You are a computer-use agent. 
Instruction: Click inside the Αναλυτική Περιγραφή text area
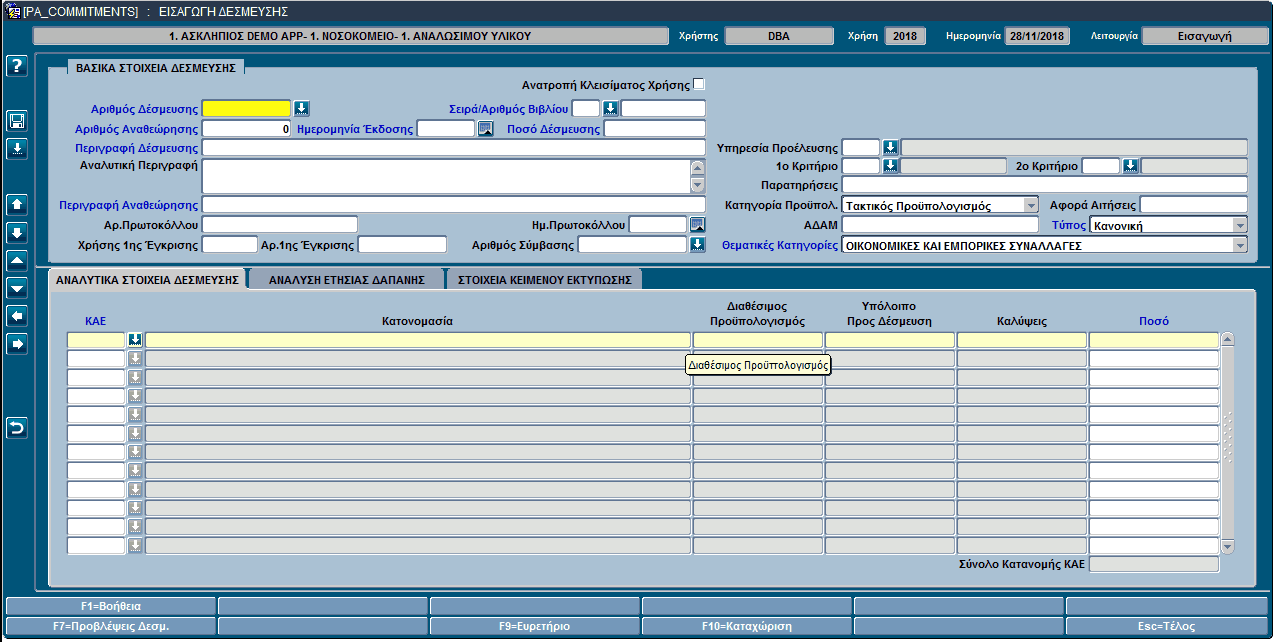[x=446, y=176]
